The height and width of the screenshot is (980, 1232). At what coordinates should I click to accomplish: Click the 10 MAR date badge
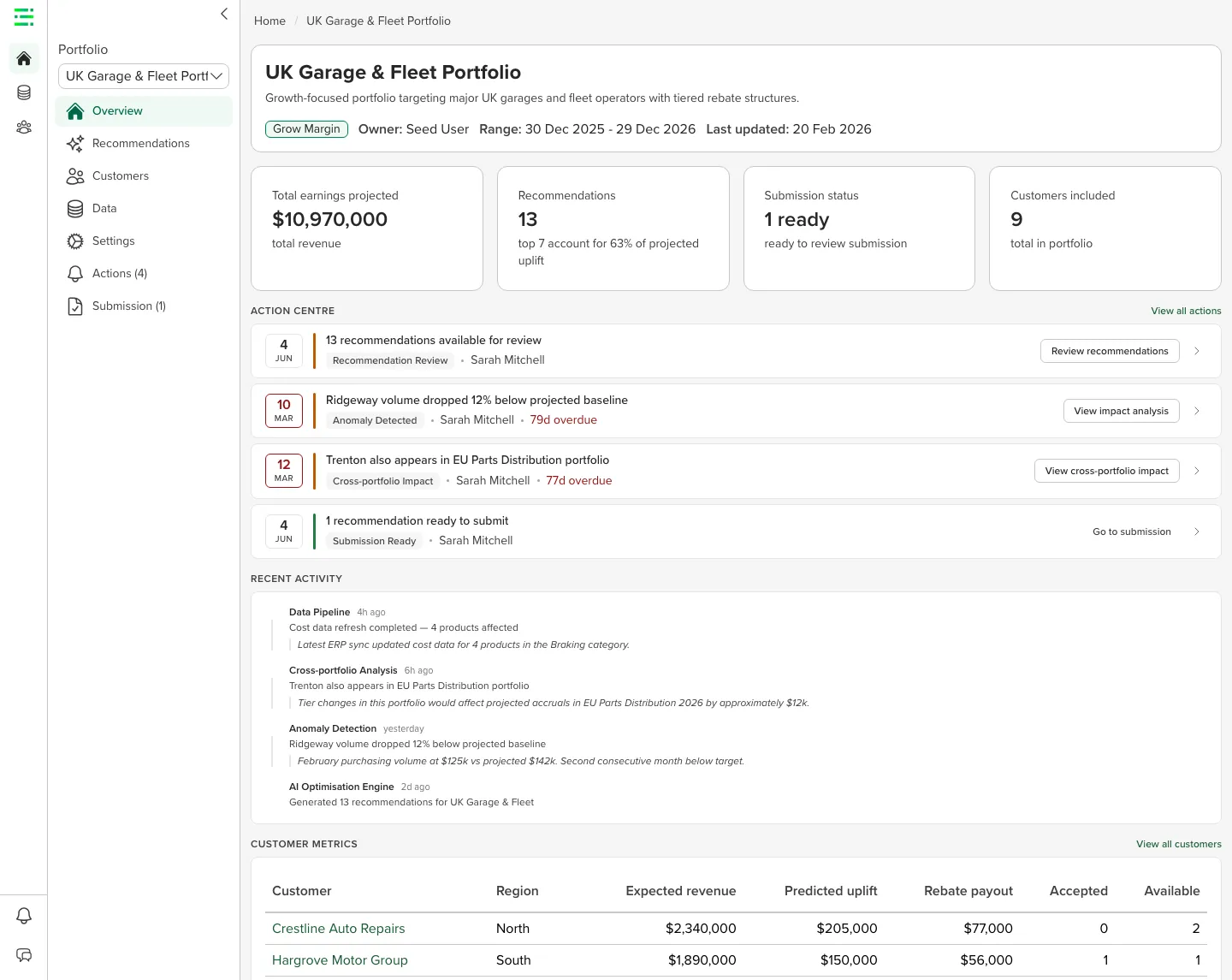pos(284,411)
